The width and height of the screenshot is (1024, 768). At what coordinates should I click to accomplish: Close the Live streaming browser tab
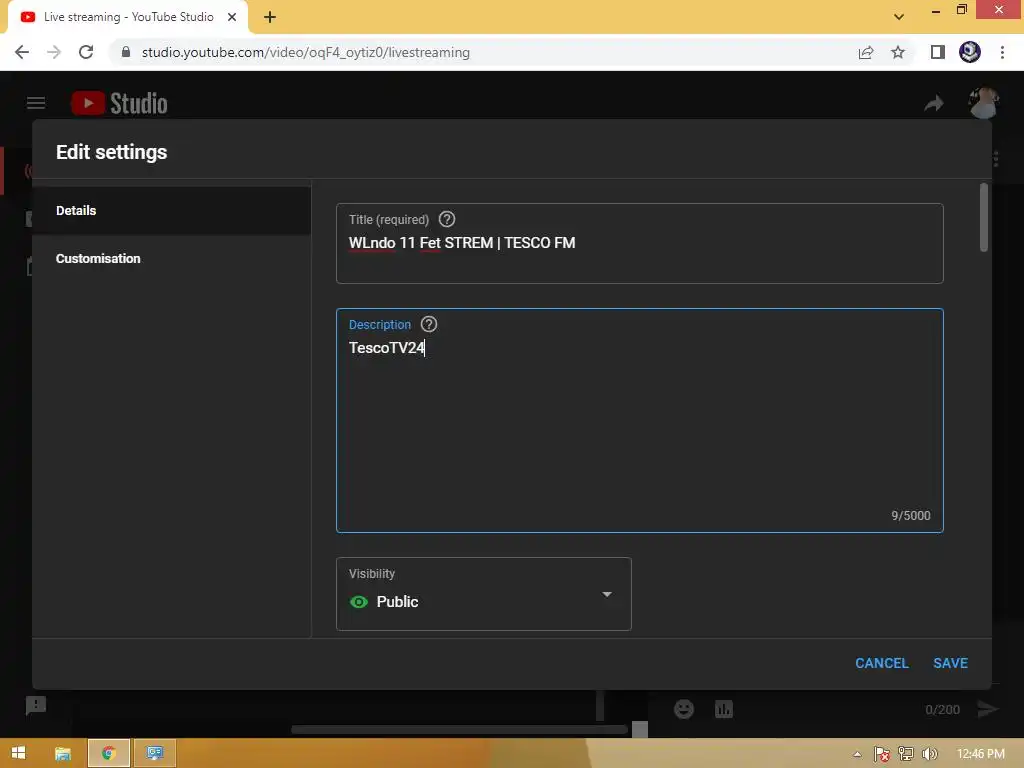pos(232,17)
